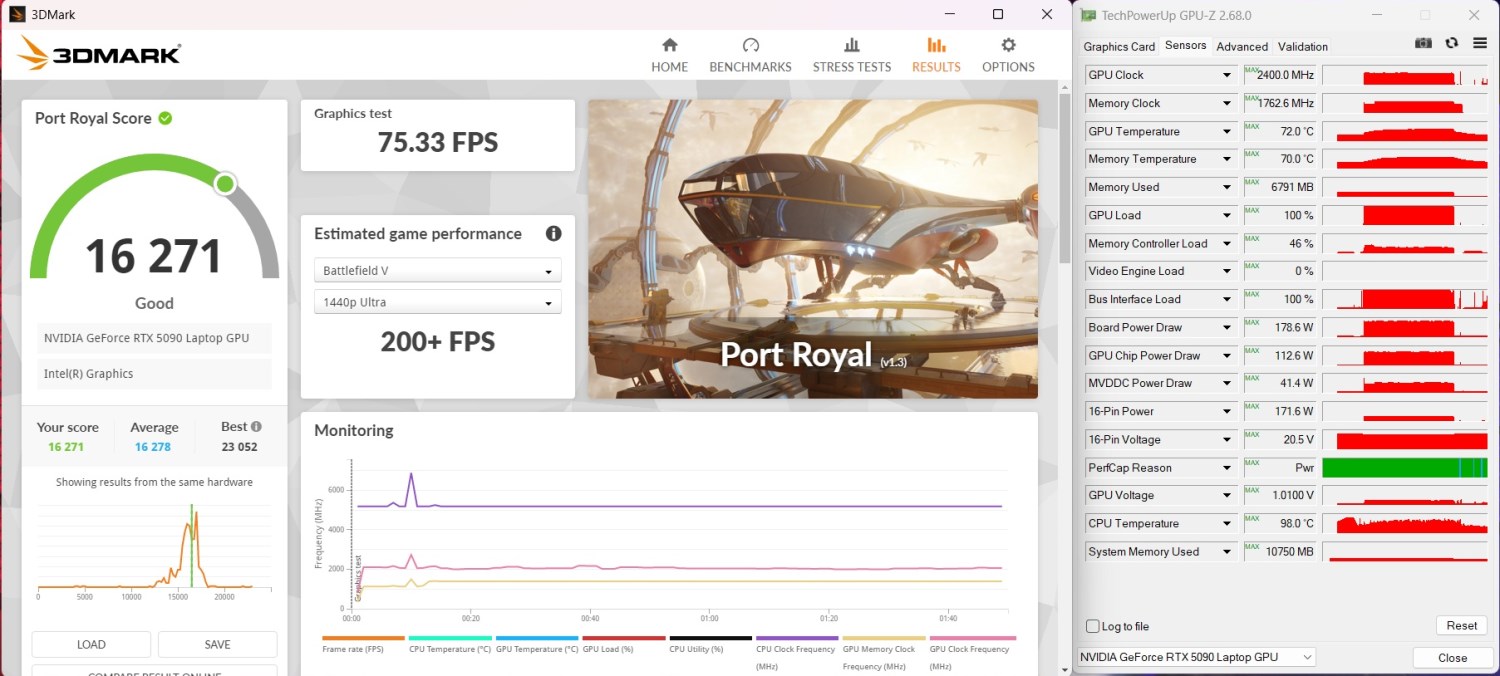The image size is (1500, 676).
Task: Click the SAVE result button
Action: click(x=217, y=644)
